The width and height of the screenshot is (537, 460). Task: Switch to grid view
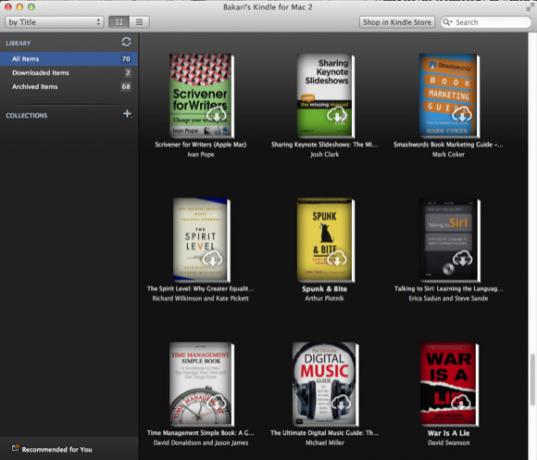[x=118, y=22]
